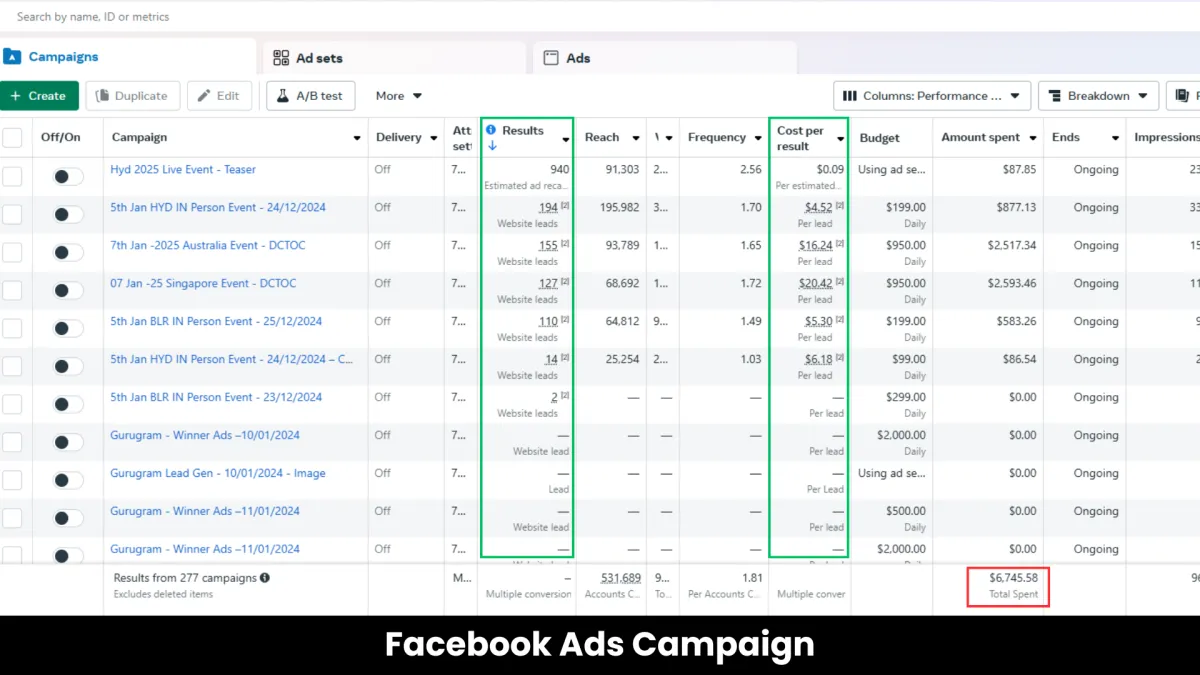Image resolution: width=1200 pixels, height=675 pixels.
Task: Click the info icon beside Results from 277 campaigns
Action: point(265,578)
